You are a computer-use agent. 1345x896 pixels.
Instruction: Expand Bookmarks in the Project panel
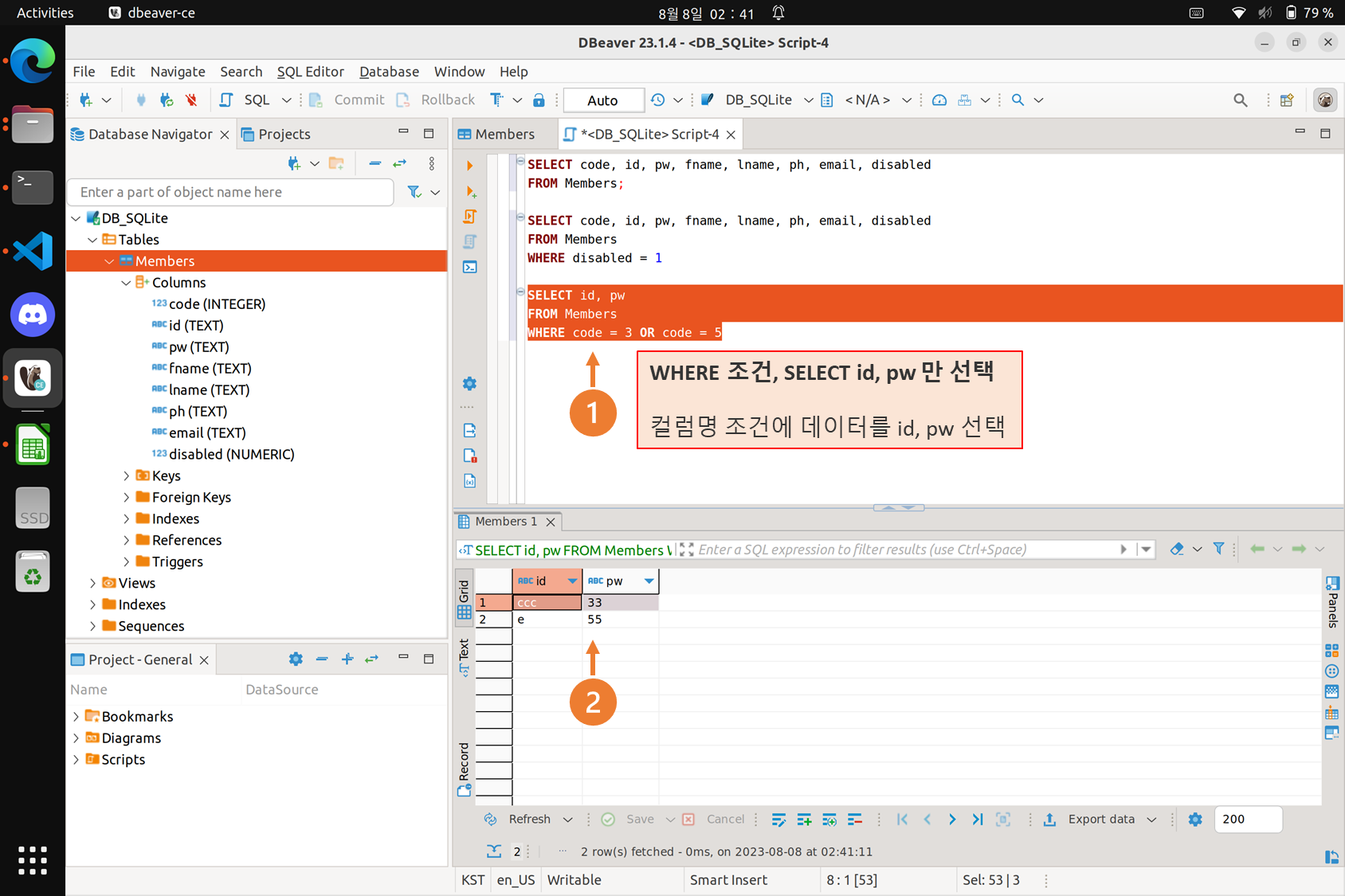point(76,717)
